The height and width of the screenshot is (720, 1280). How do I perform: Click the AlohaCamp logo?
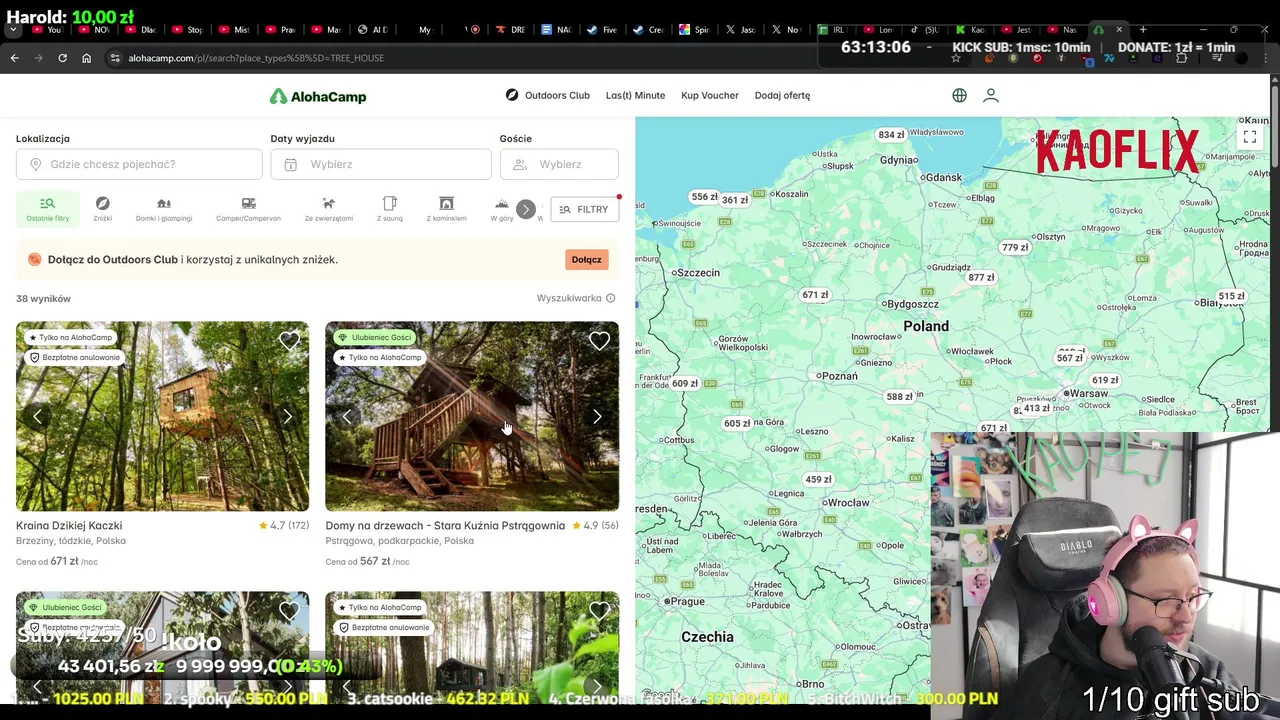tap(318, 96)
